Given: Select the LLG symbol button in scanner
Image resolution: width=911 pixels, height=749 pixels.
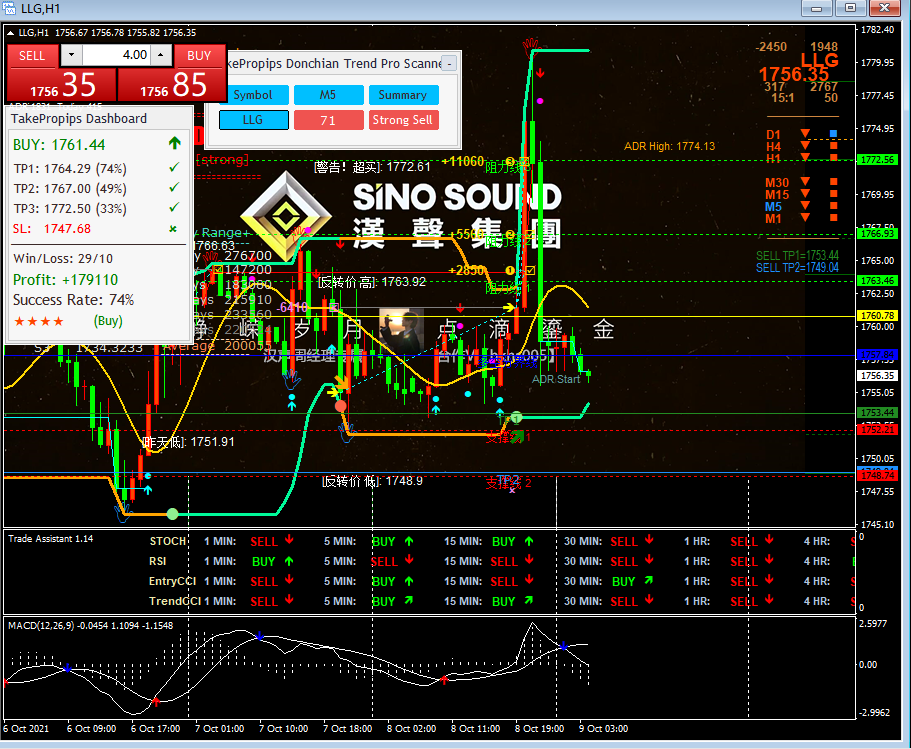Looking at the screenshot, I should point(253,120).
